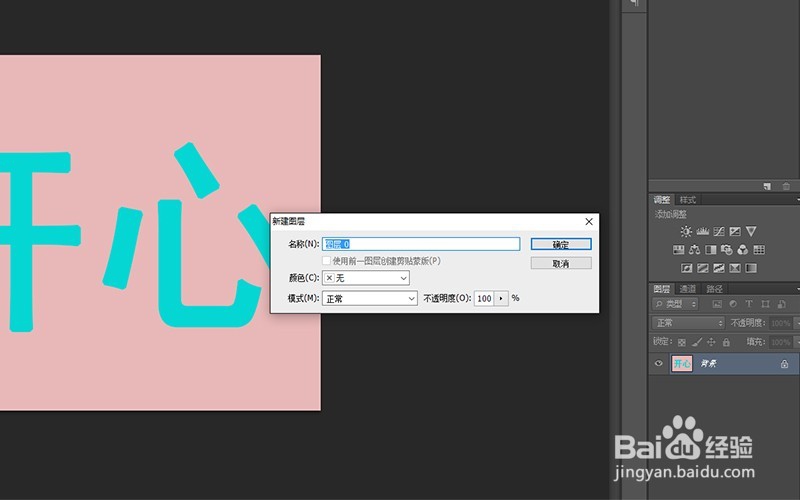Open the 不透明度(O) slider arrow in dialog
The width and height of the screenshot is (800, 500).
[x=501, y=298]
